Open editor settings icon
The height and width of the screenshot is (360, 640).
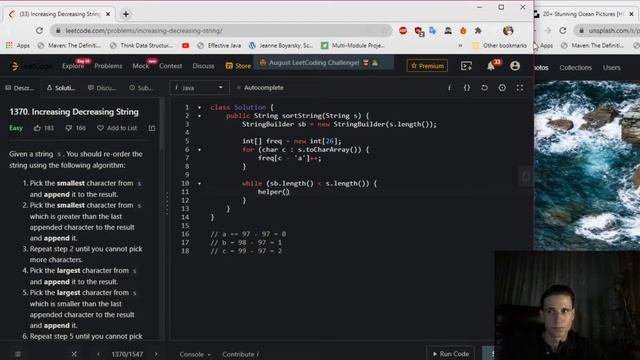502,88
